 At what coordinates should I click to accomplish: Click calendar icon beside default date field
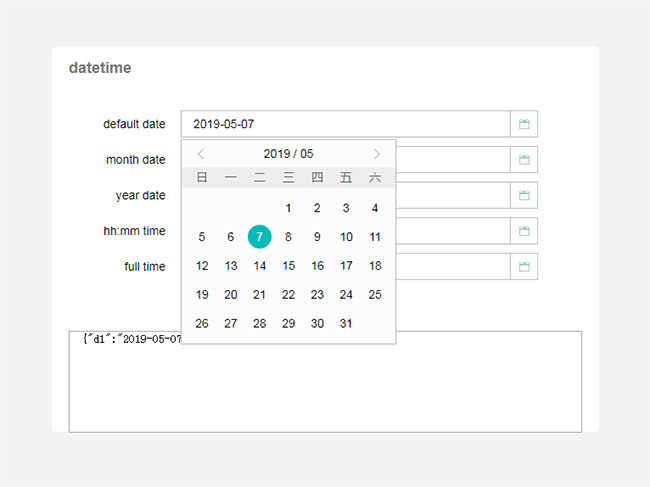(524, 124)
